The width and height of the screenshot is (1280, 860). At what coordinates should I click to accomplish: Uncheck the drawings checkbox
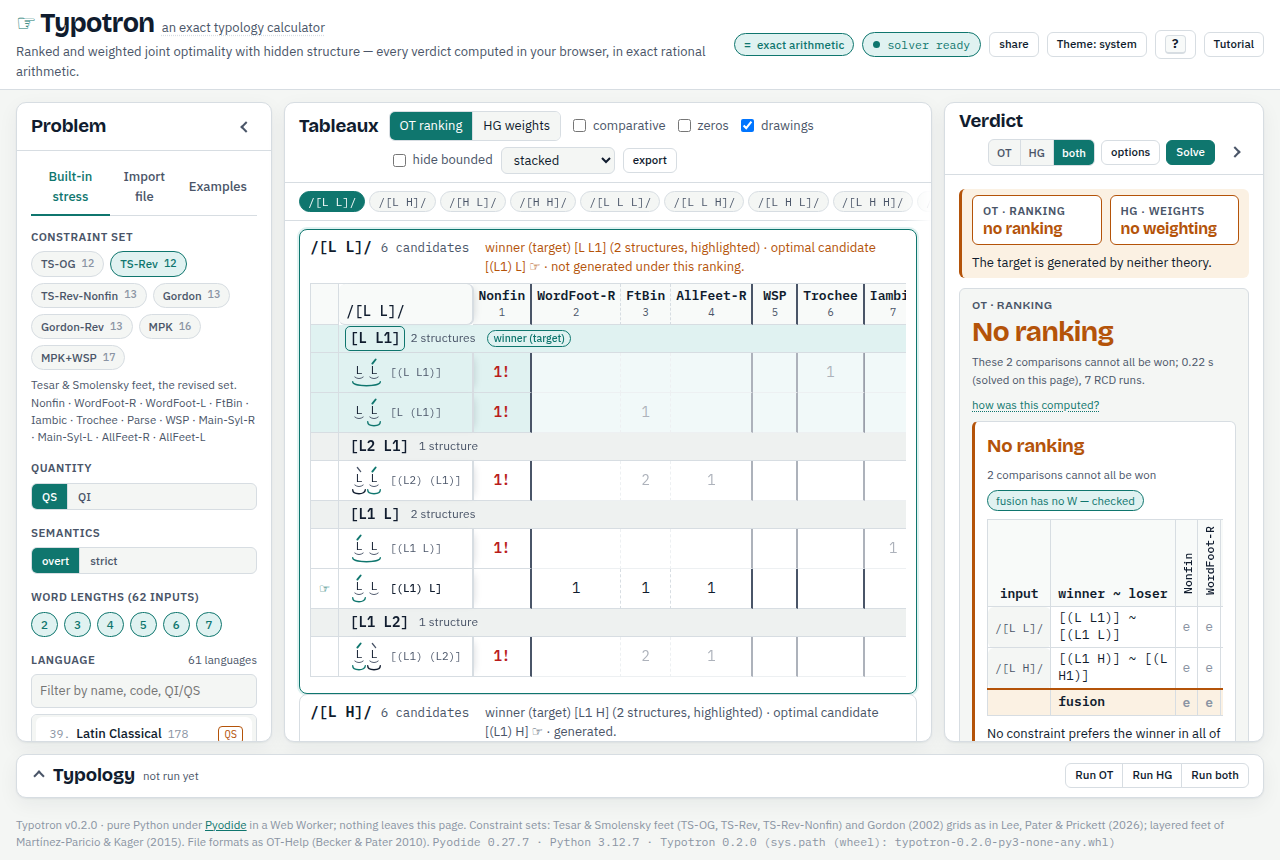(x=747, y=126)
